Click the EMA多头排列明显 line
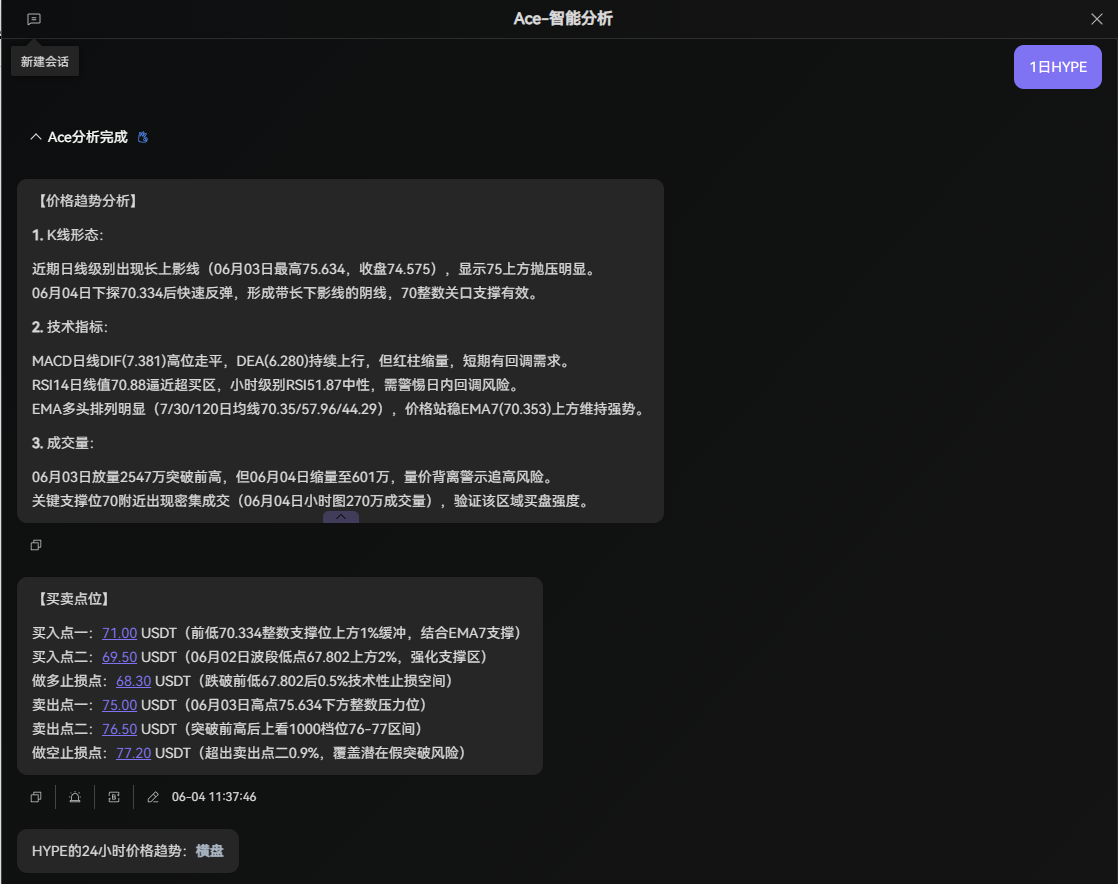Screen dimensions: 1118x884 click(341, 409)
